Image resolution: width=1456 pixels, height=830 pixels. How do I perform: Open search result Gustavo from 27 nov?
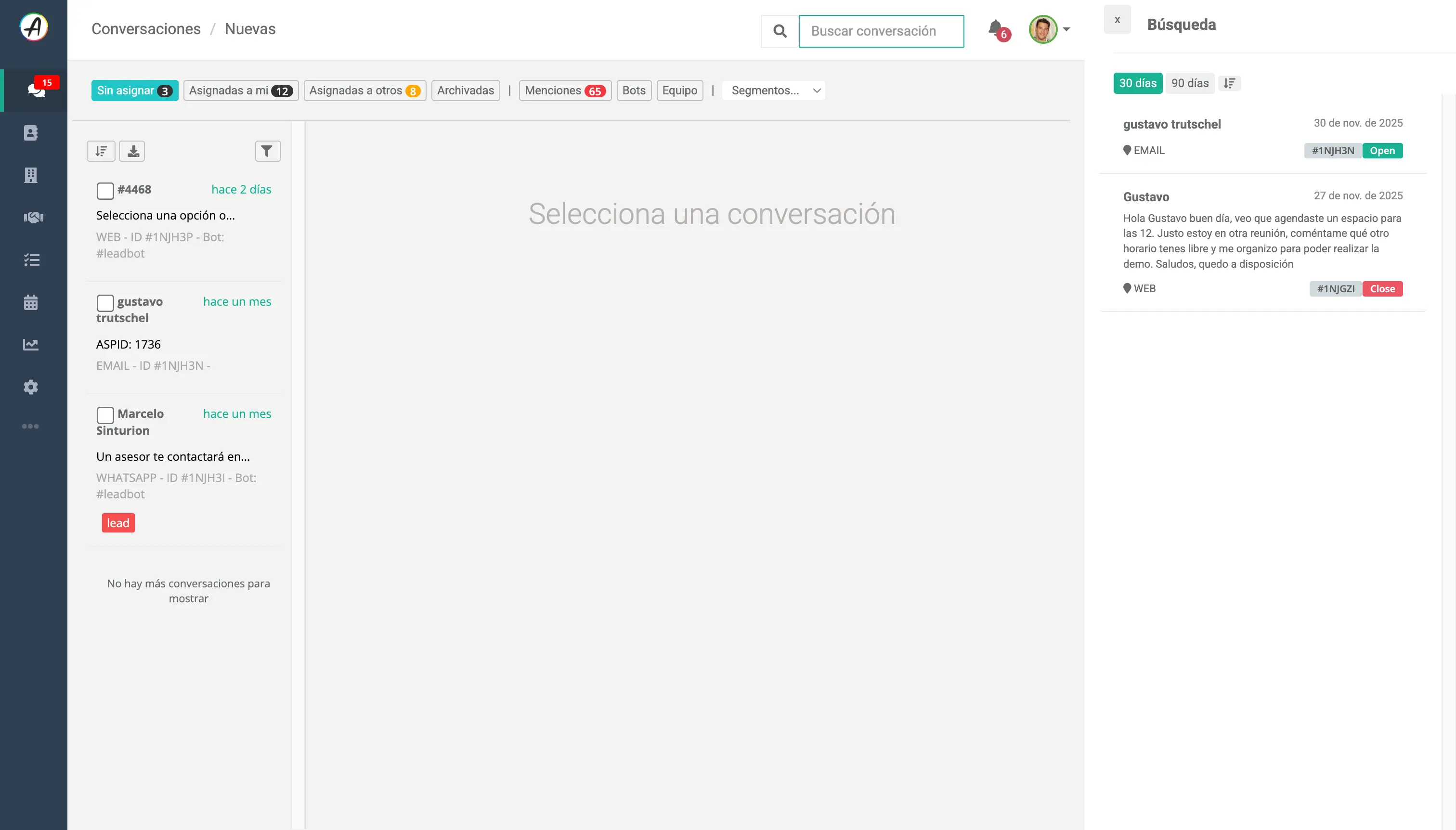point(1262,243)
